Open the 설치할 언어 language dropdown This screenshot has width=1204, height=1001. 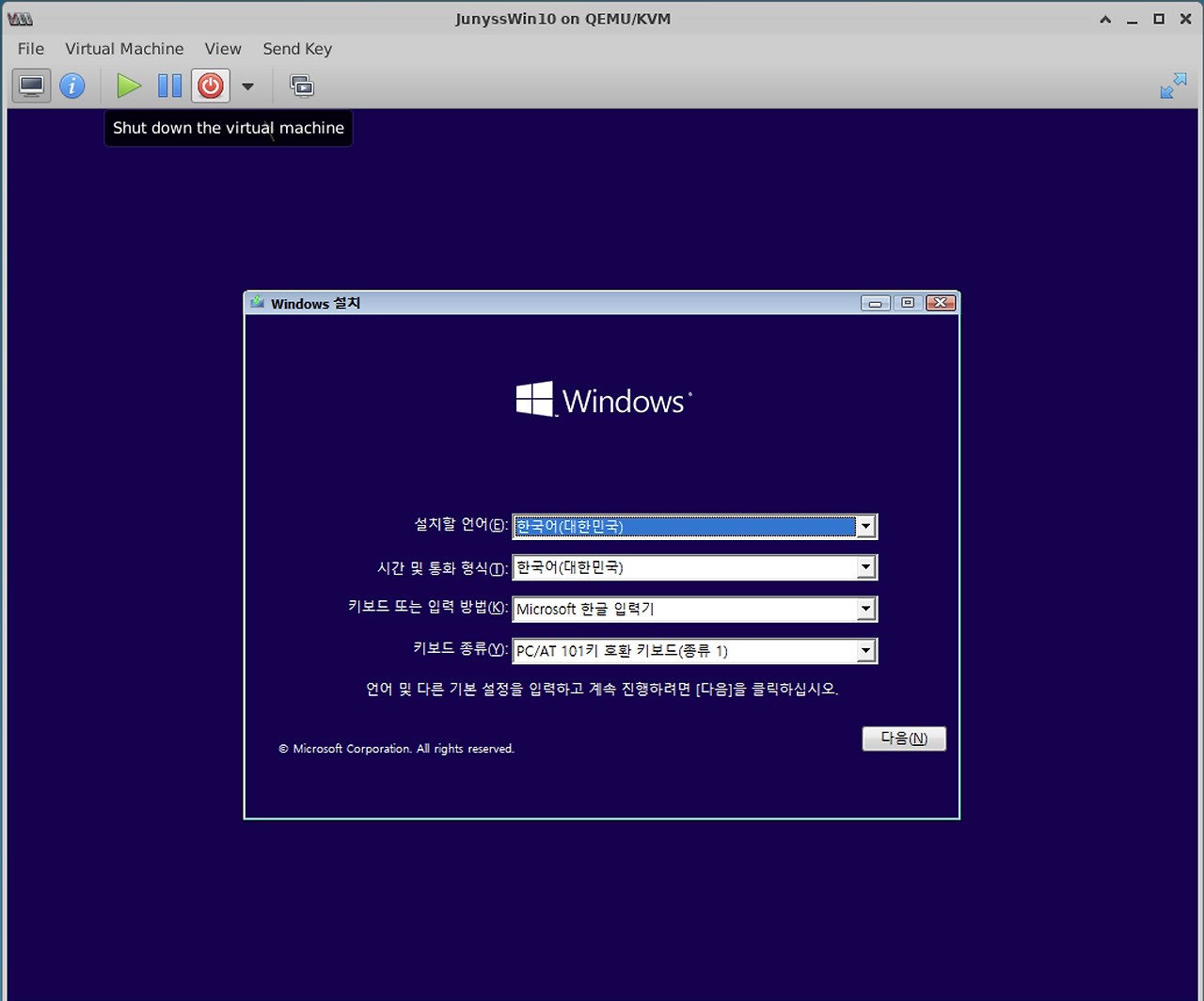coord(865,526)
